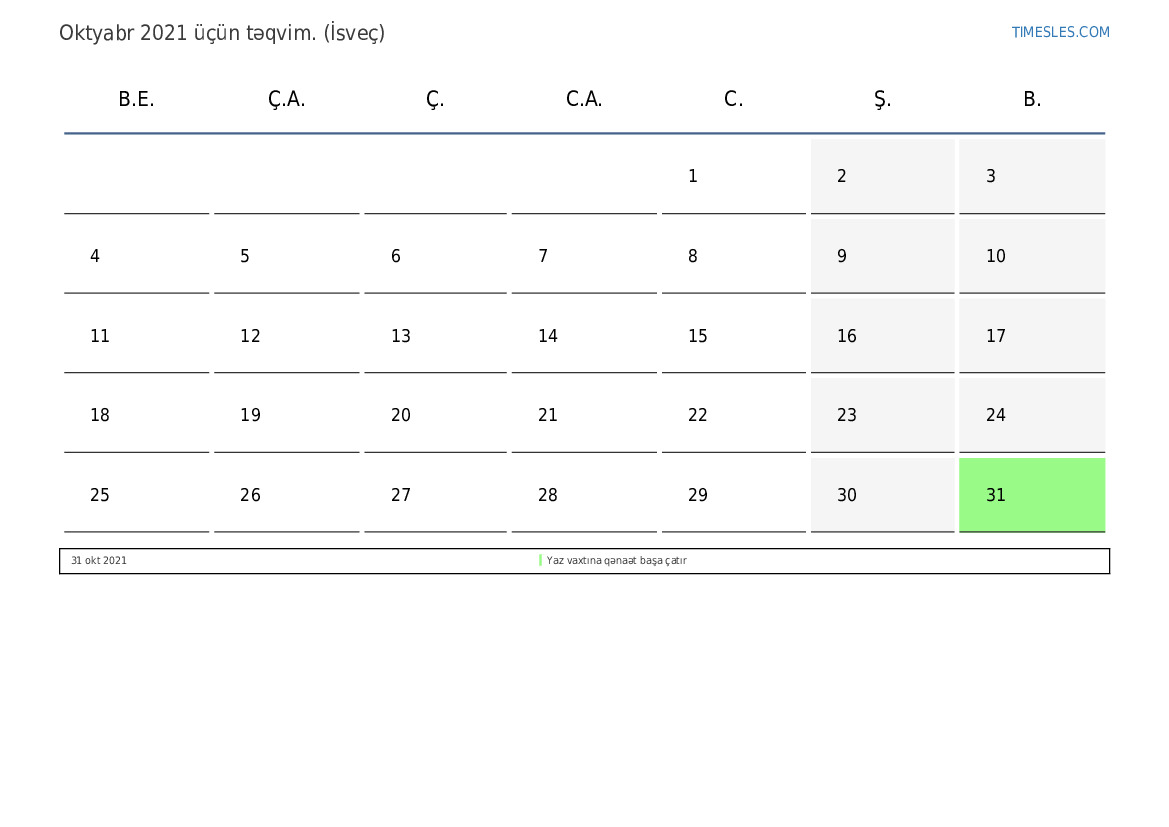The width and height of the screenshot is (1169, 827).
Task: Click day 15 in the calendar
Action: [733, 336]
